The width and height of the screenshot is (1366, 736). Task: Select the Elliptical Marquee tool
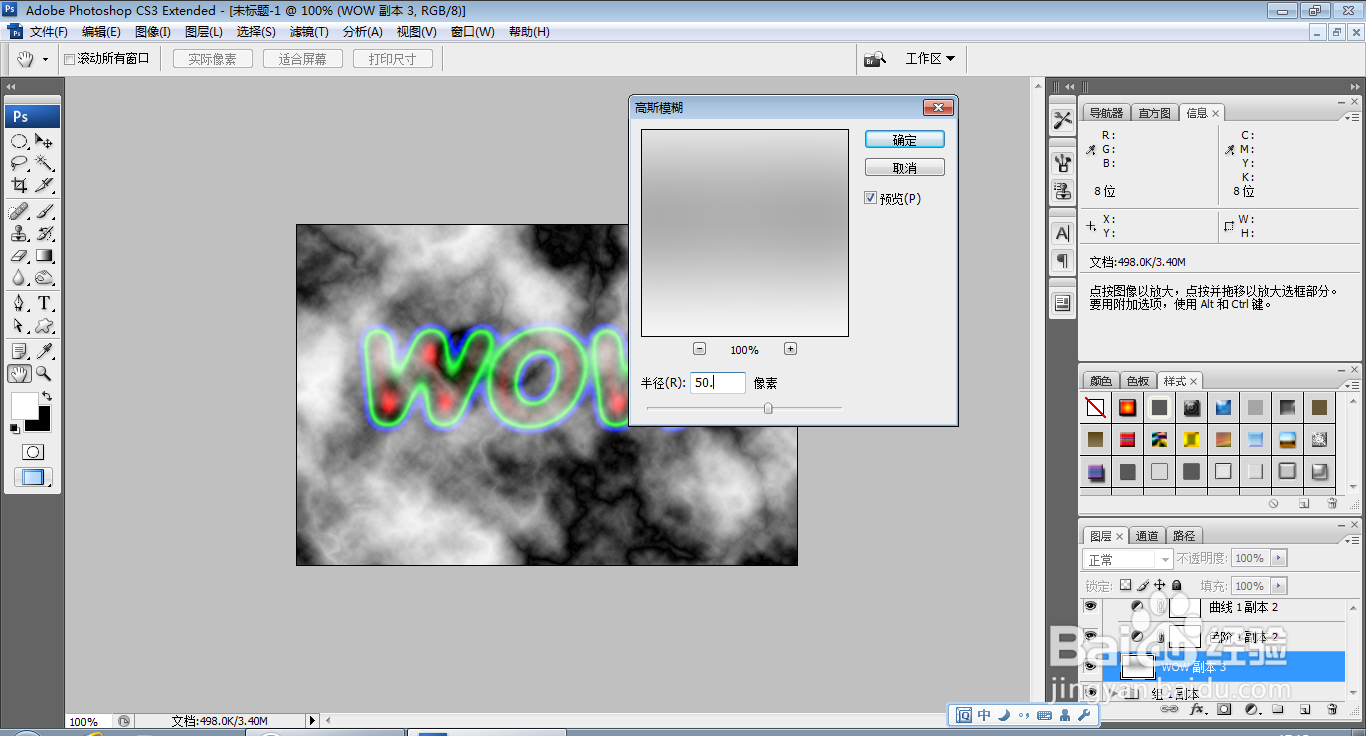click(19, 141)
